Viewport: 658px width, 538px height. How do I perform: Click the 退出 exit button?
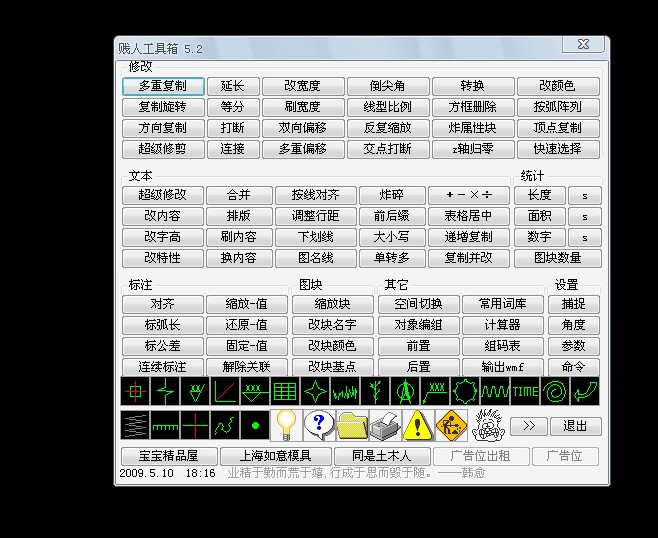[575, 426]
